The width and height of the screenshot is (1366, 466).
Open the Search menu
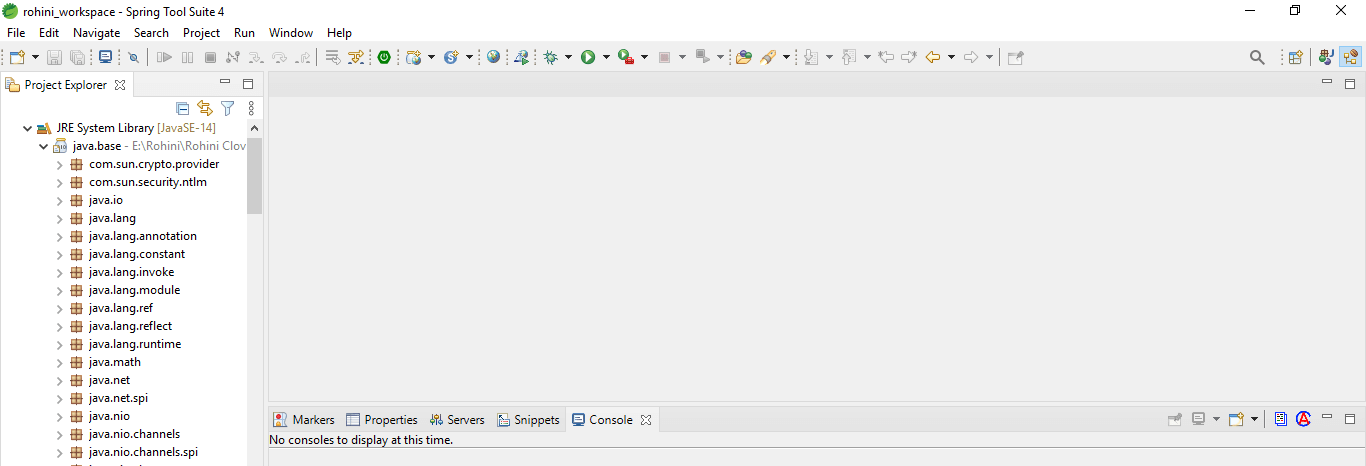tap(152, 33)
